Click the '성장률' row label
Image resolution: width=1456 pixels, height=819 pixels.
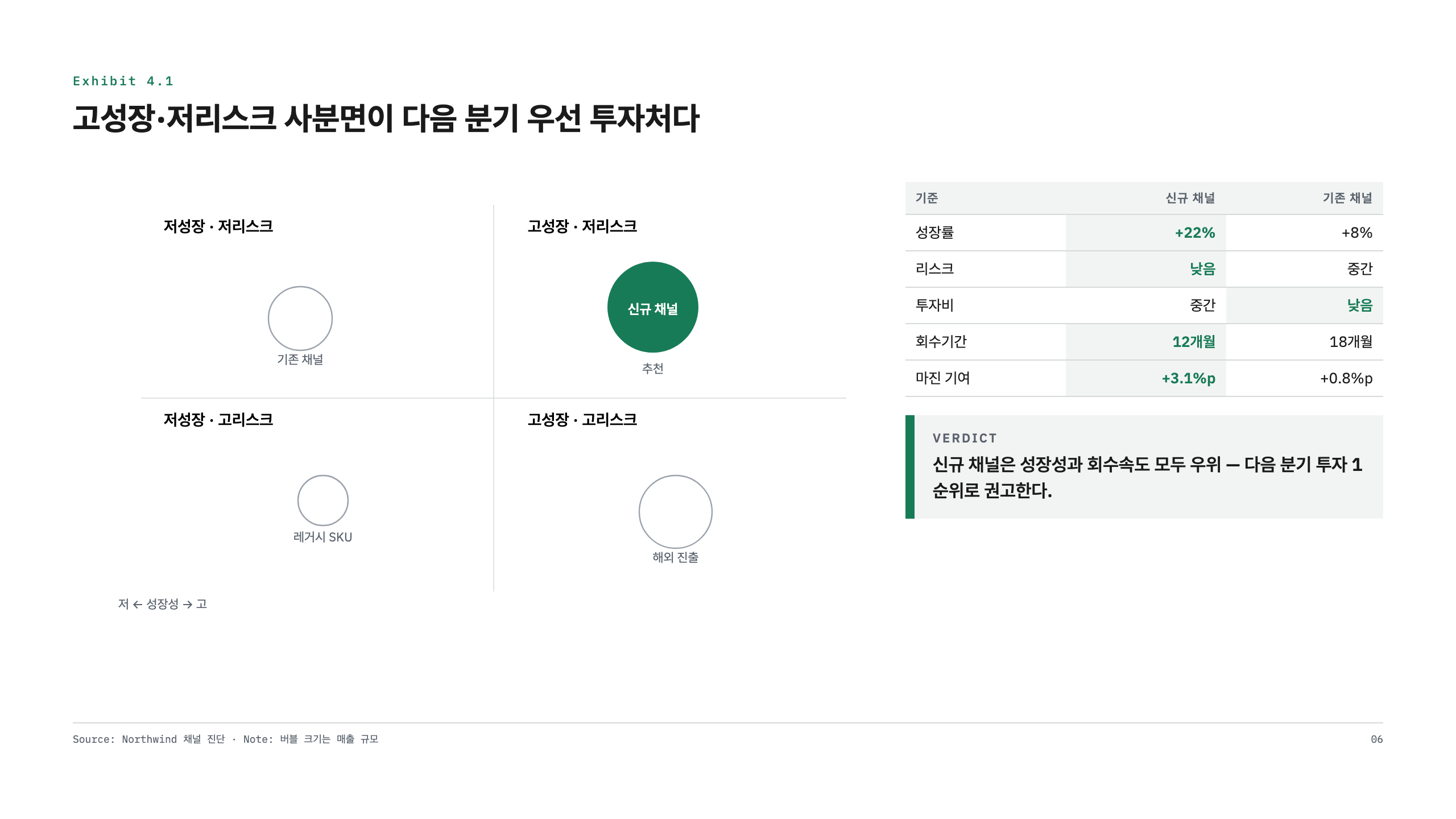click(x=935, y=233)
